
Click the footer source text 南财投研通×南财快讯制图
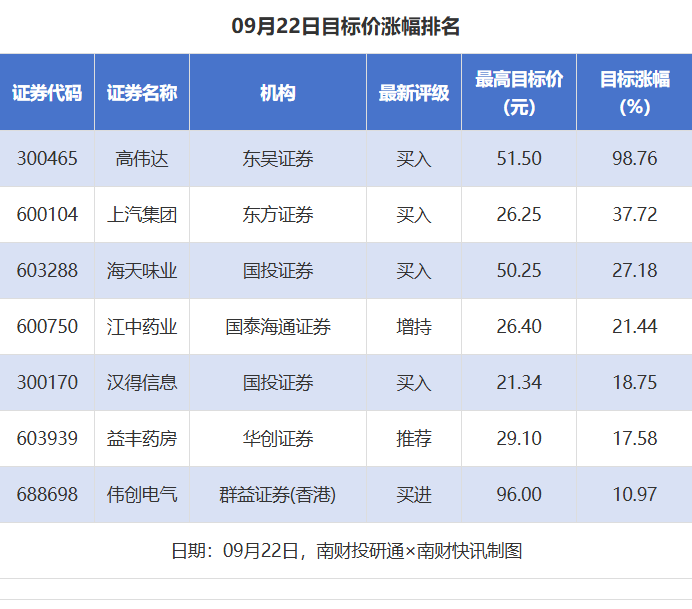pos(419,551)
